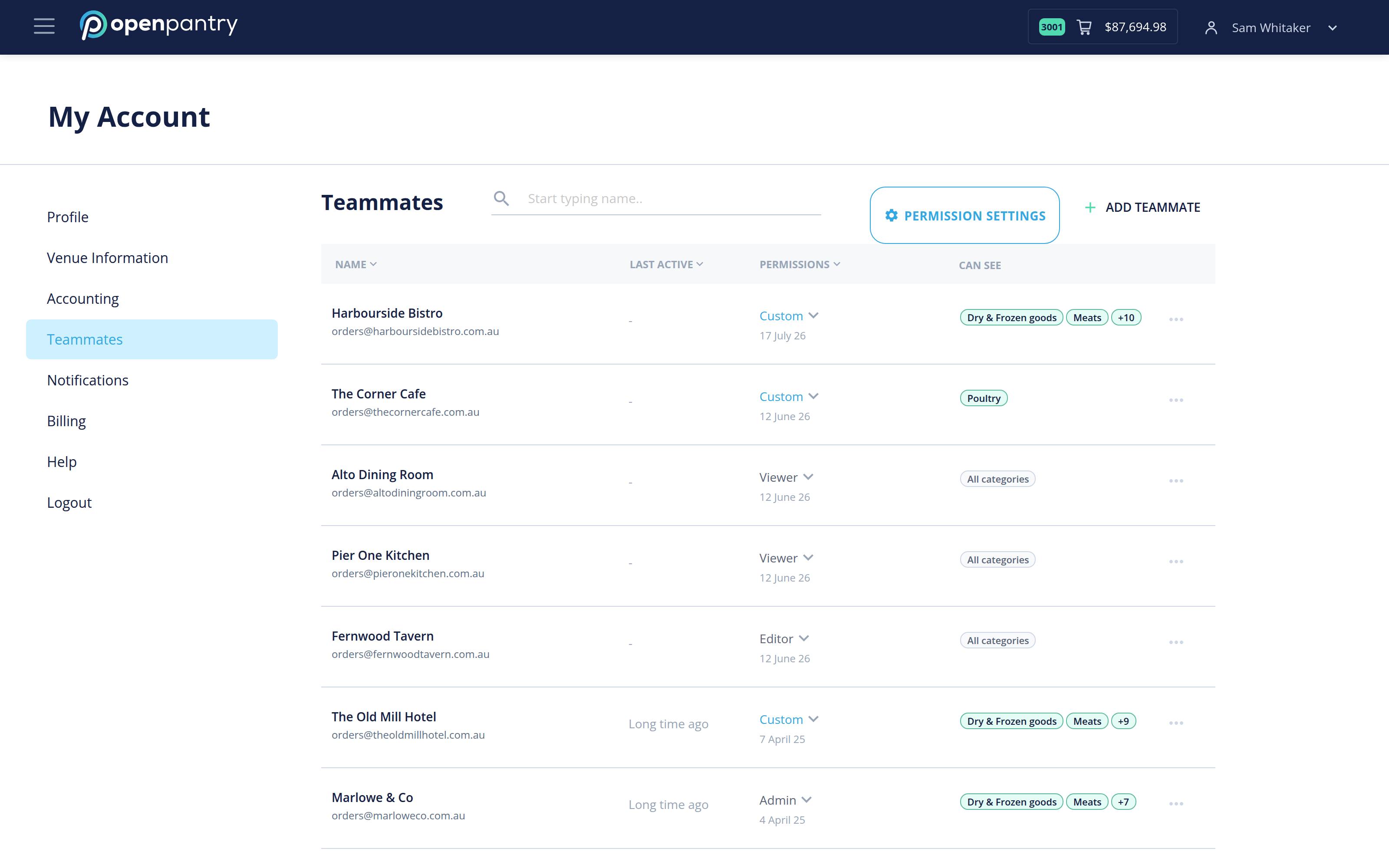This screenshot has width=1389, height=868.
Task: Click Marlowe & Co's +7 badge
Action: point(1123,802)
